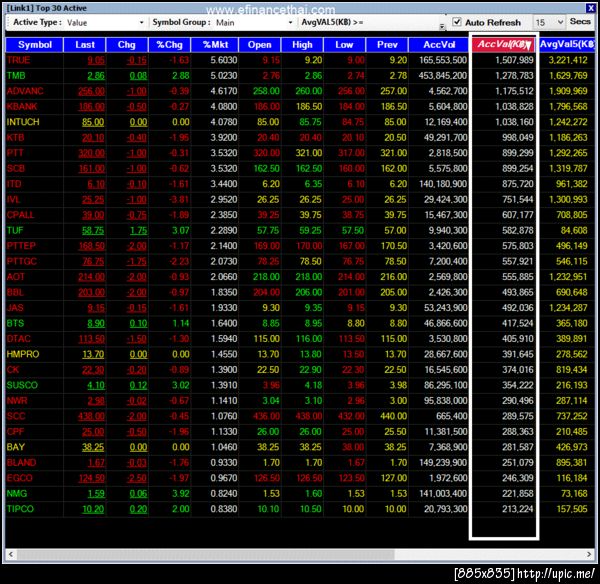Select the TUF symbol
The height and width of the screenshot is (584, 600).
pyautogui.click(x=15, y=230)
